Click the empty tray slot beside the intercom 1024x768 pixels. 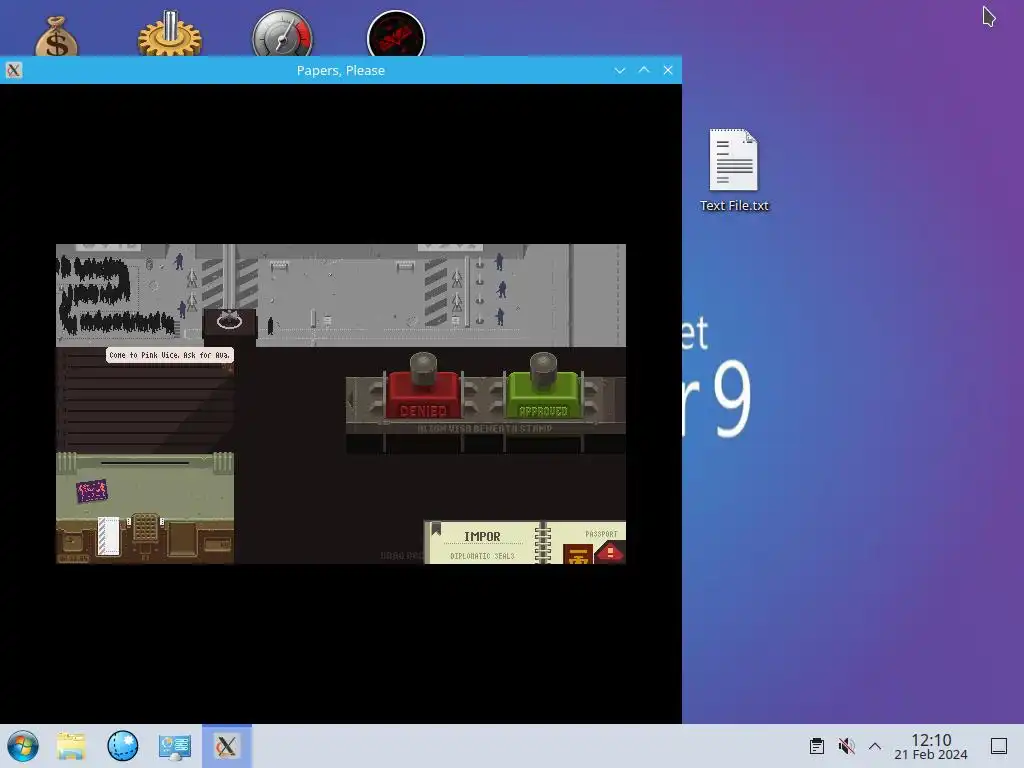pos(182,540)
